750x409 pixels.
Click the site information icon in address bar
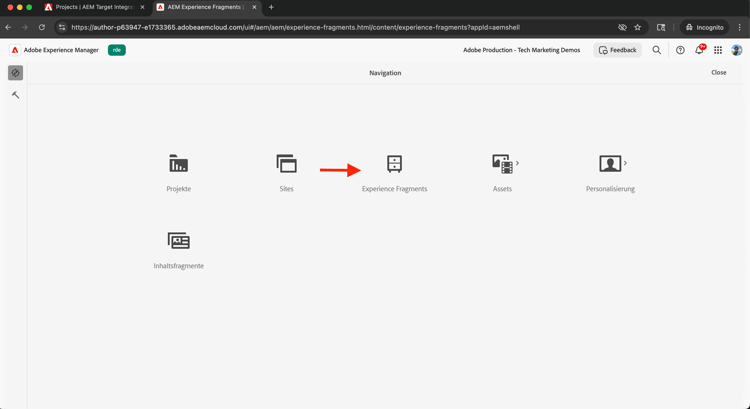point(62,27)
